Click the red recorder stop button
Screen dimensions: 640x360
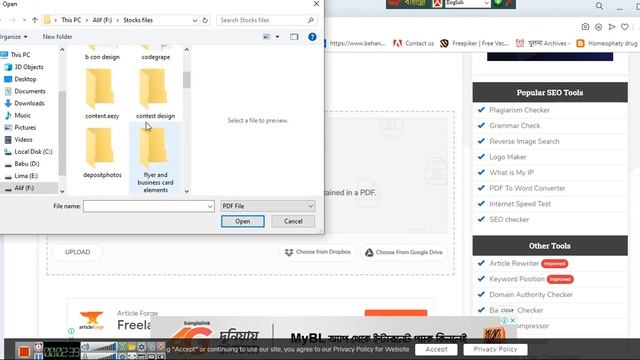click(24, 351)
